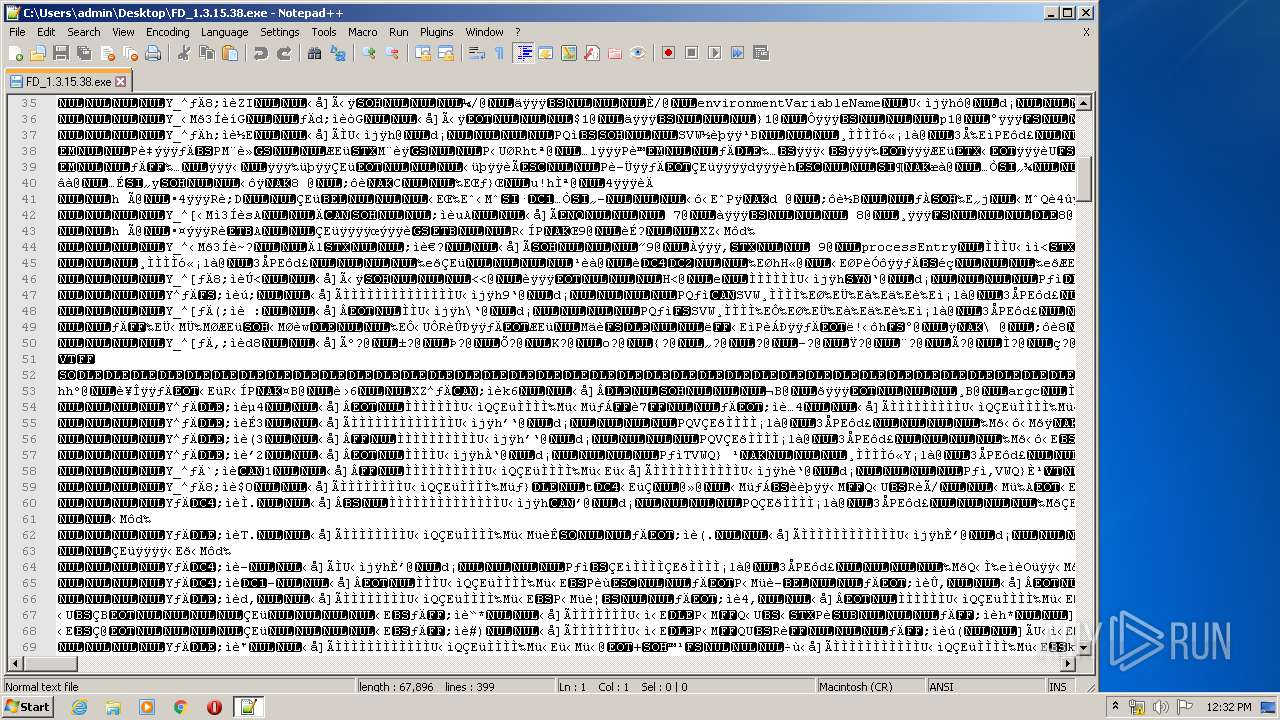The width and height of the screenshot is (1280, 720).
Task: Paste from clipboard toolbar icon
Action: [230, 53]
